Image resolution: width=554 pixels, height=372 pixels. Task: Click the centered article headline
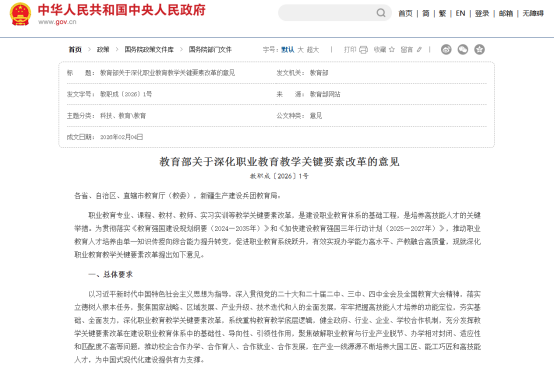click(x=279, y=162)
